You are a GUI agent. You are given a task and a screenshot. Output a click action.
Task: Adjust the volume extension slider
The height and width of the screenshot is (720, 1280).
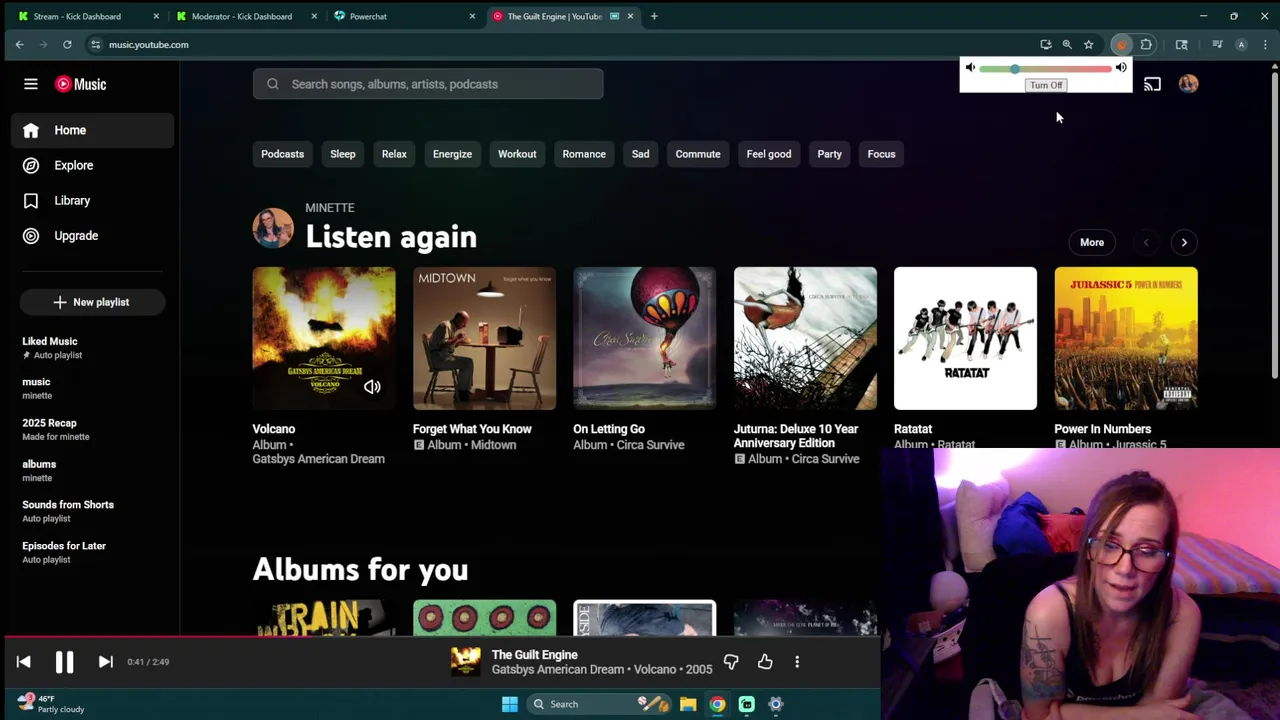[x=1045, y=69]
